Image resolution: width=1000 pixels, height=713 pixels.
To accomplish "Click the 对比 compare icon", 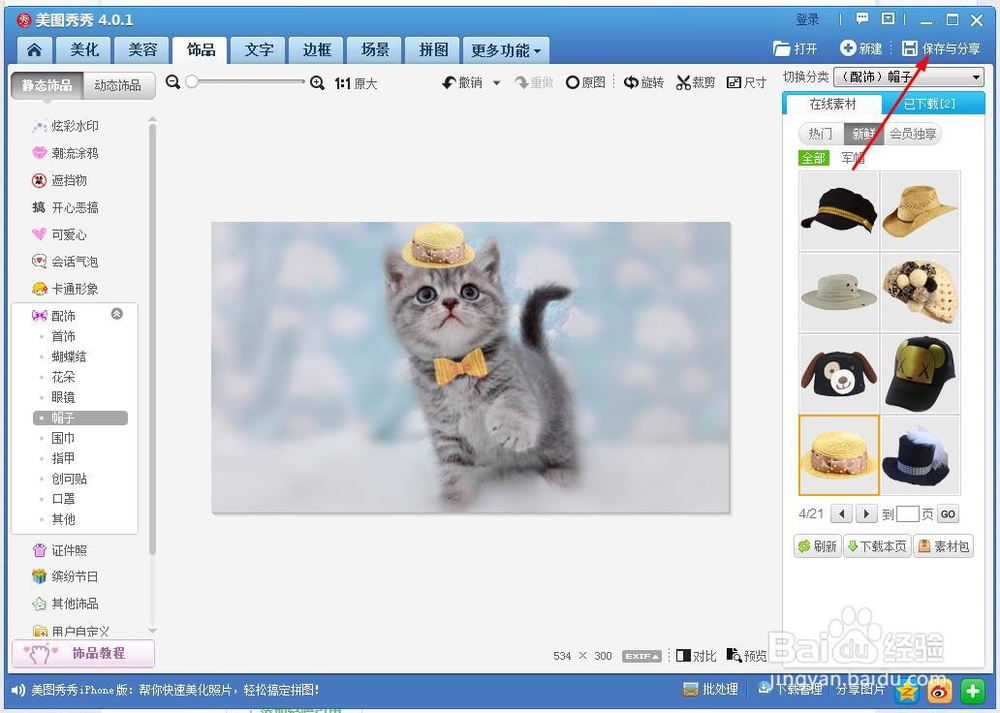I will pos(684,656).
